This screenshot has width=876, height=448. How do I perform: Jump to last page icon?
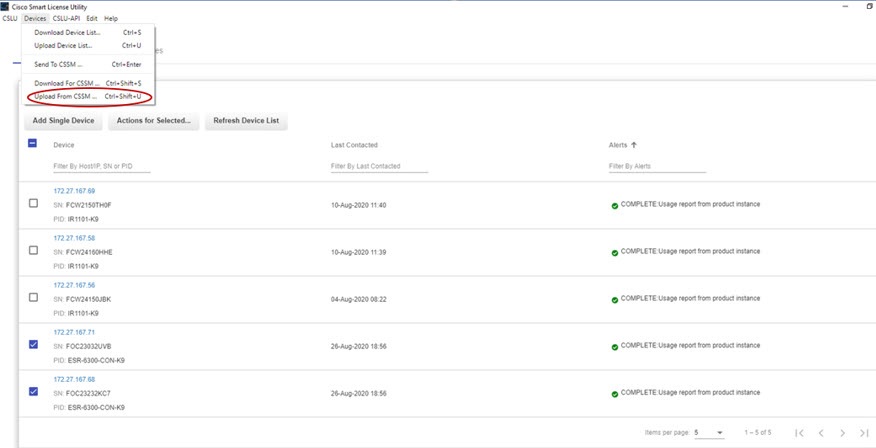pos(864,432)
